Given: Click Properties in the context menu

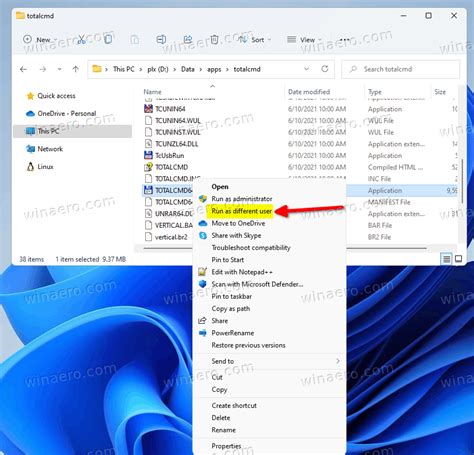Looking at the screenshot, I should coord(226,446).
